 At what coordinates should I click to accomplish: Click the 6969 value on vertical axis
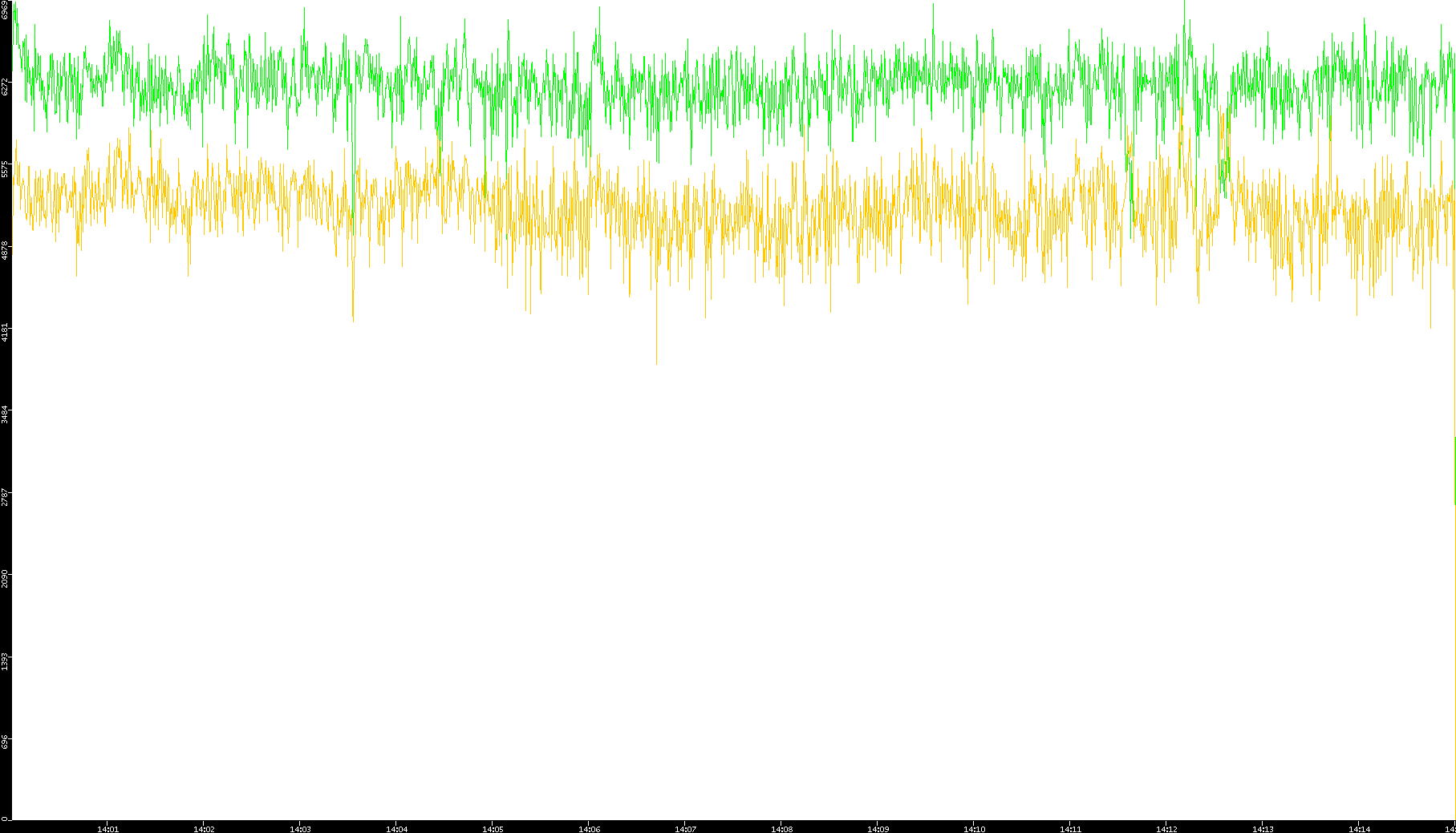[x=5, y=10]
